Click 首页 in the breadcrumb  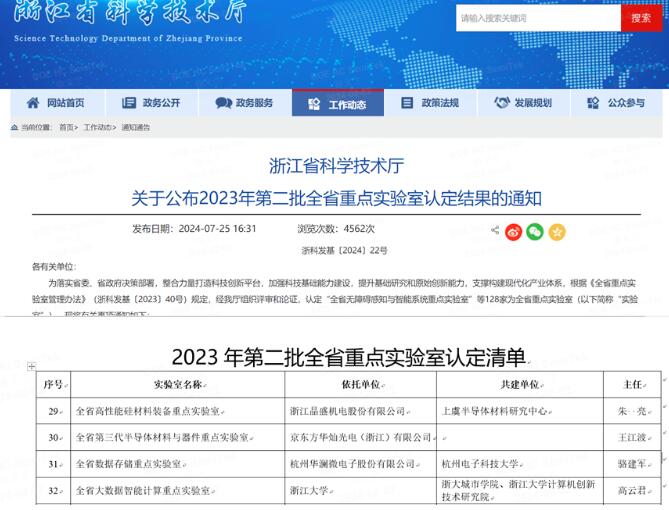[66, 128]
